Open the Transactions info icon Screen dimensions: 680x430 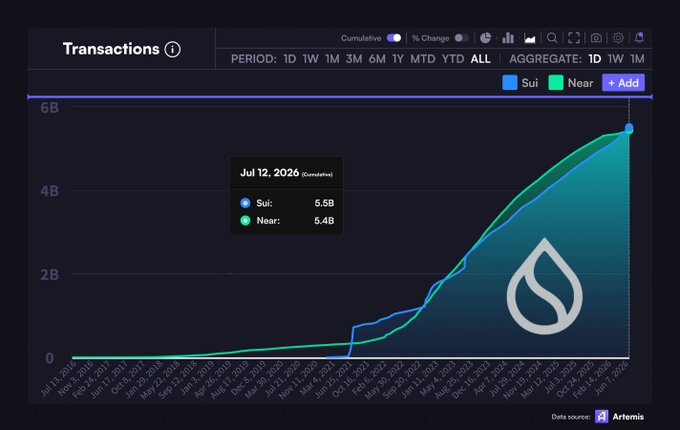click(172, 49)
